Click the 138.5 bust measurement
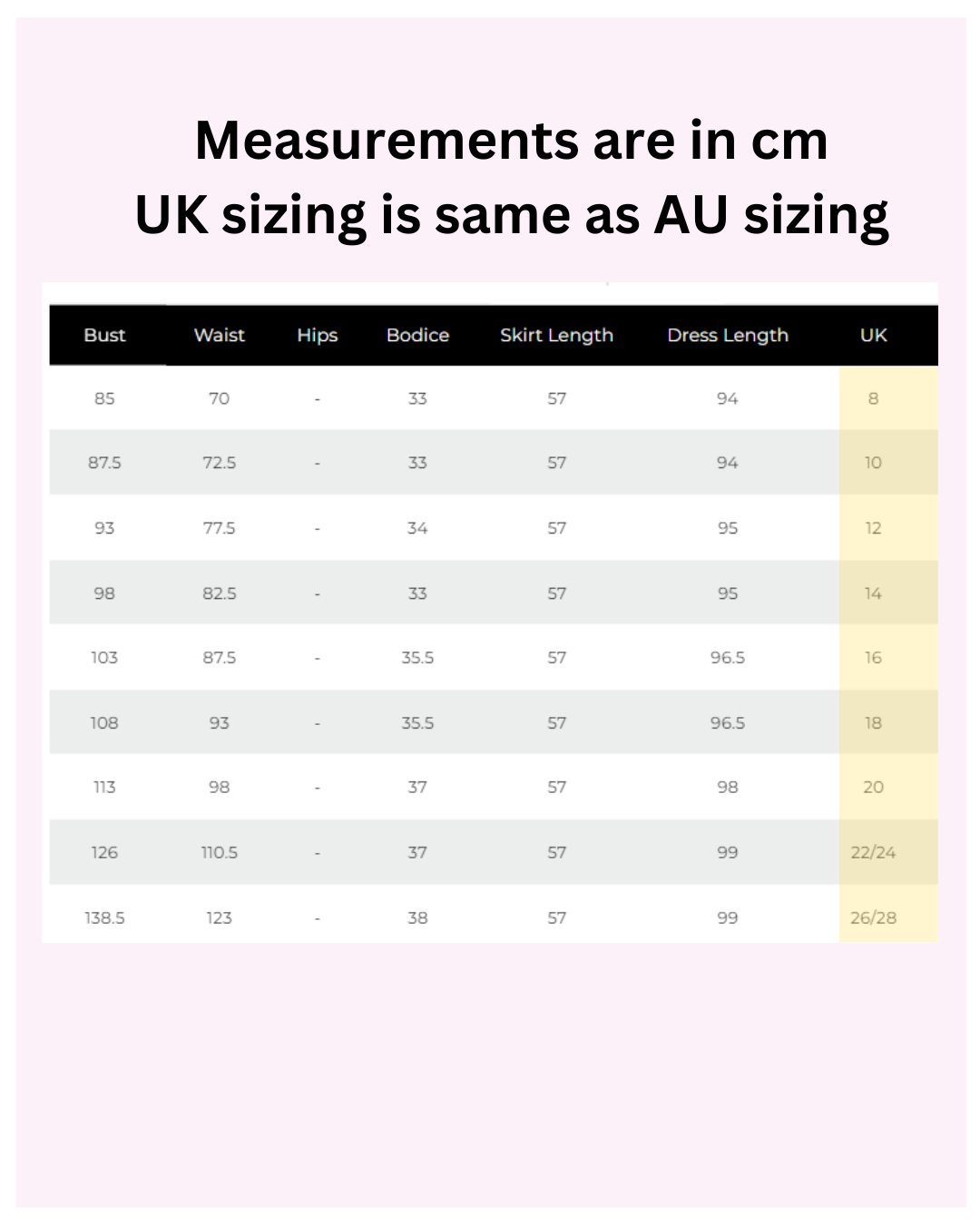 pyautogui.click(x=104, y=918)
